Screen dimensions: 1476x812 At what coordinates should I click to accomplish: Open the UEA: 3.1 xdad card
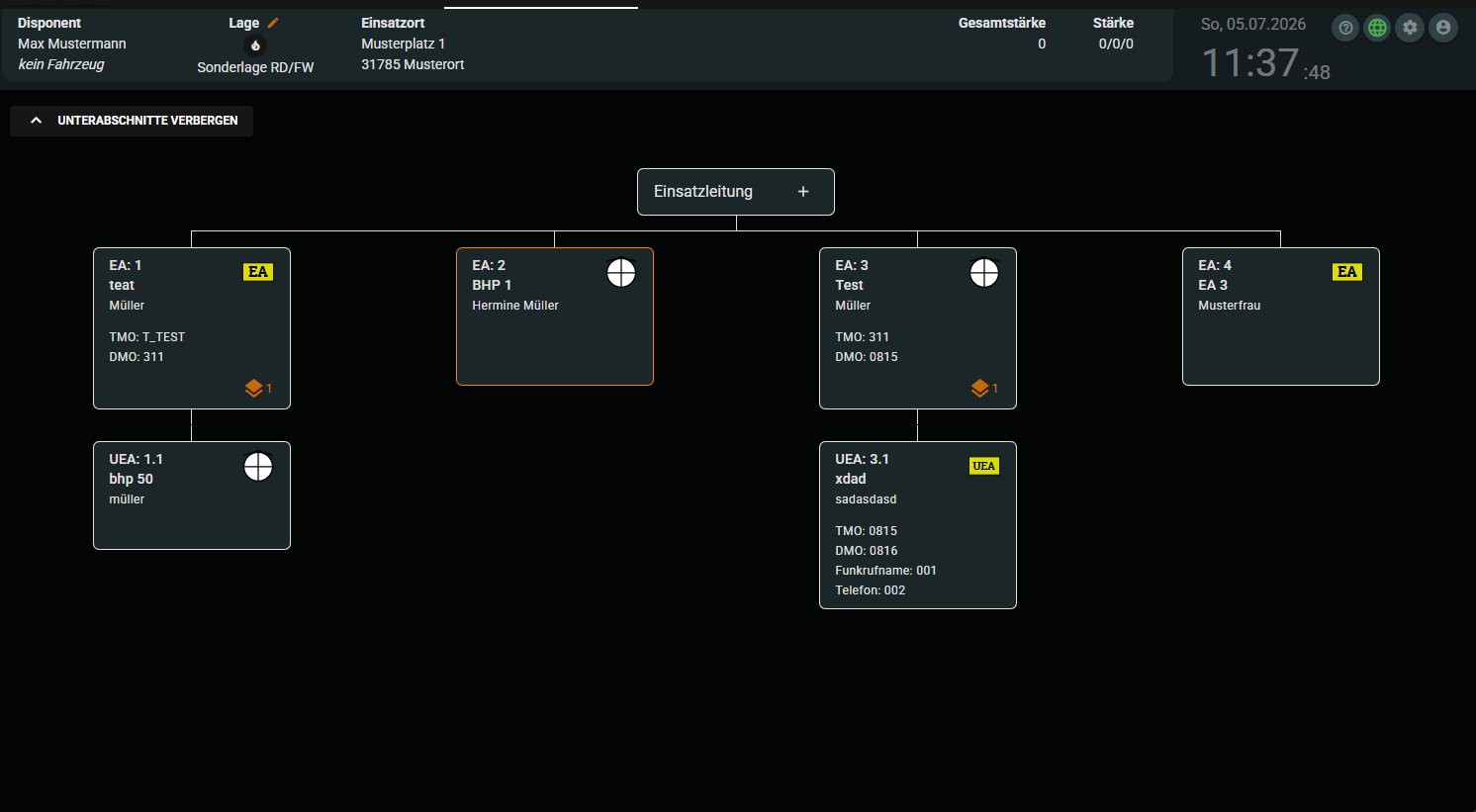coord(918,525)
